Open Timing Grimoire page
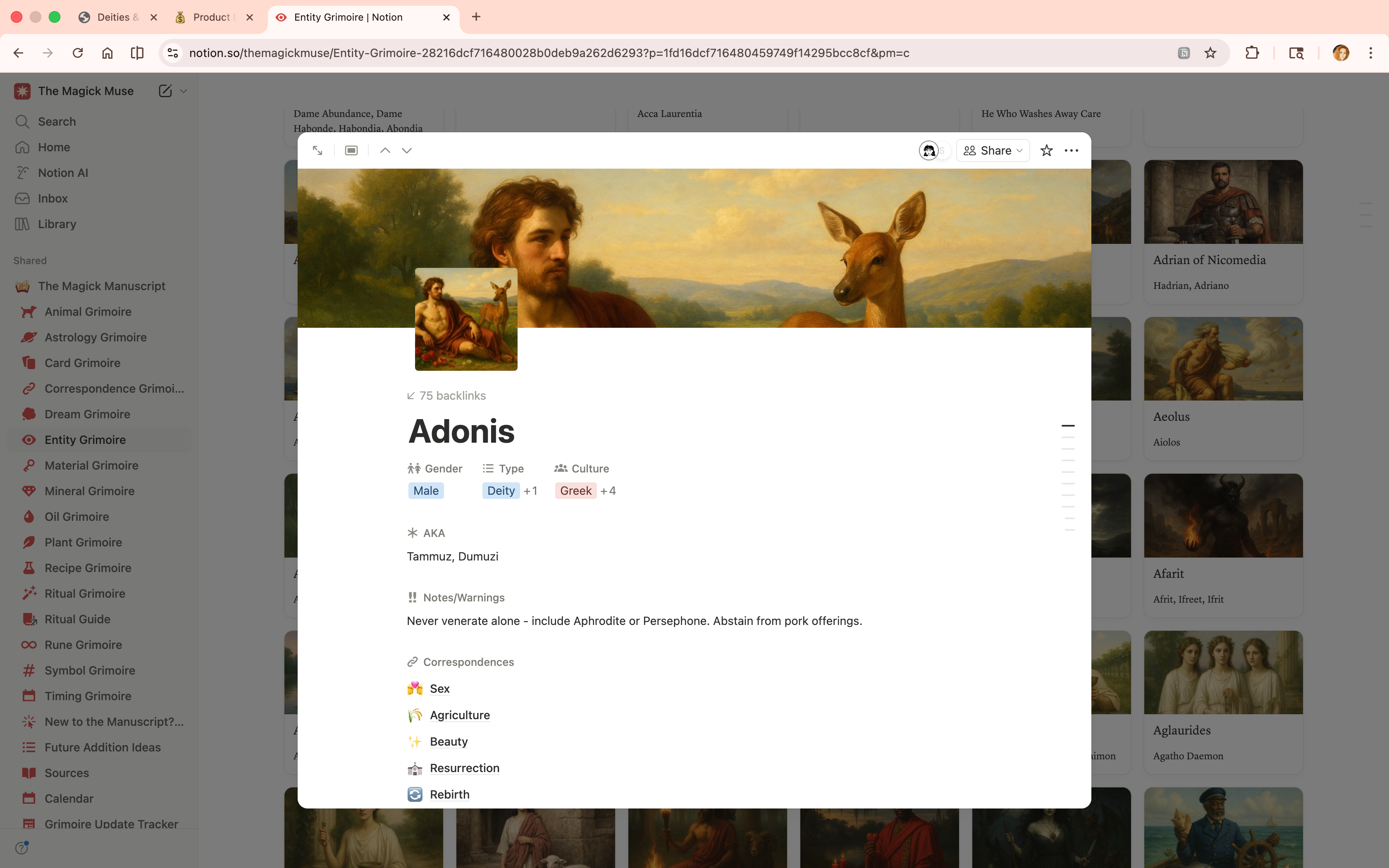 [x=100, y=696]
